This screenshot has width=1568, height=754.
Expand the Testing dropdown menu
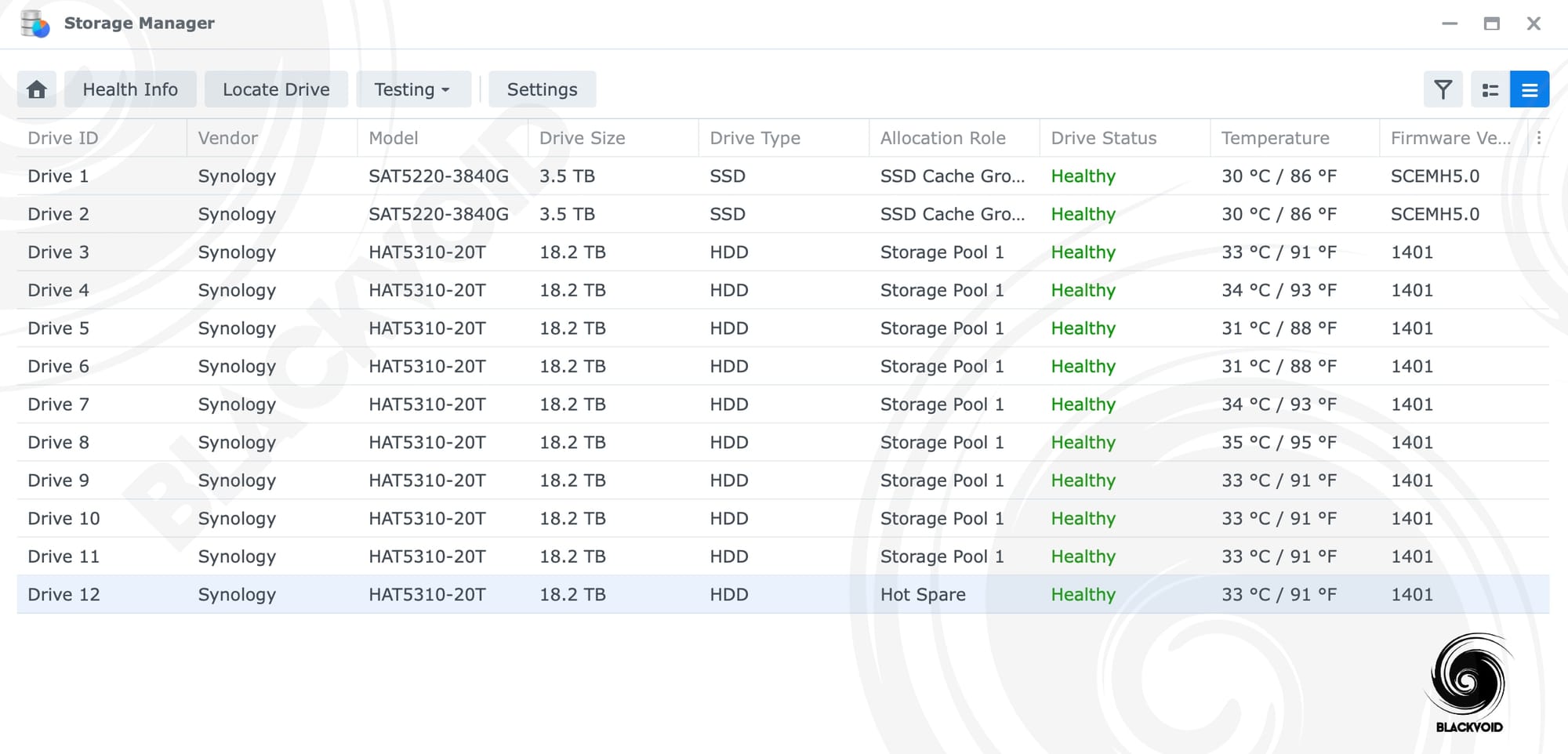(x=413, y=89)
